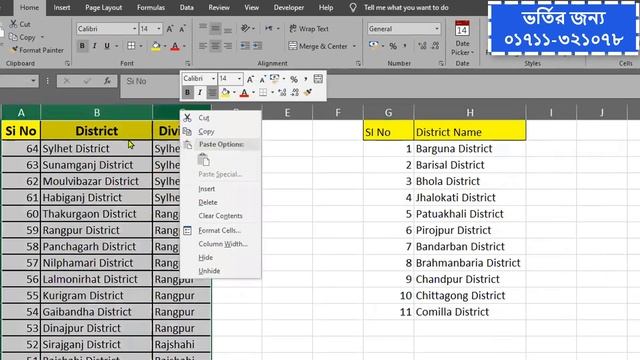Viewport: 640px width, 360px height.
Task: Choose Column Width in the context menu
Action: [x=220, y=244]
